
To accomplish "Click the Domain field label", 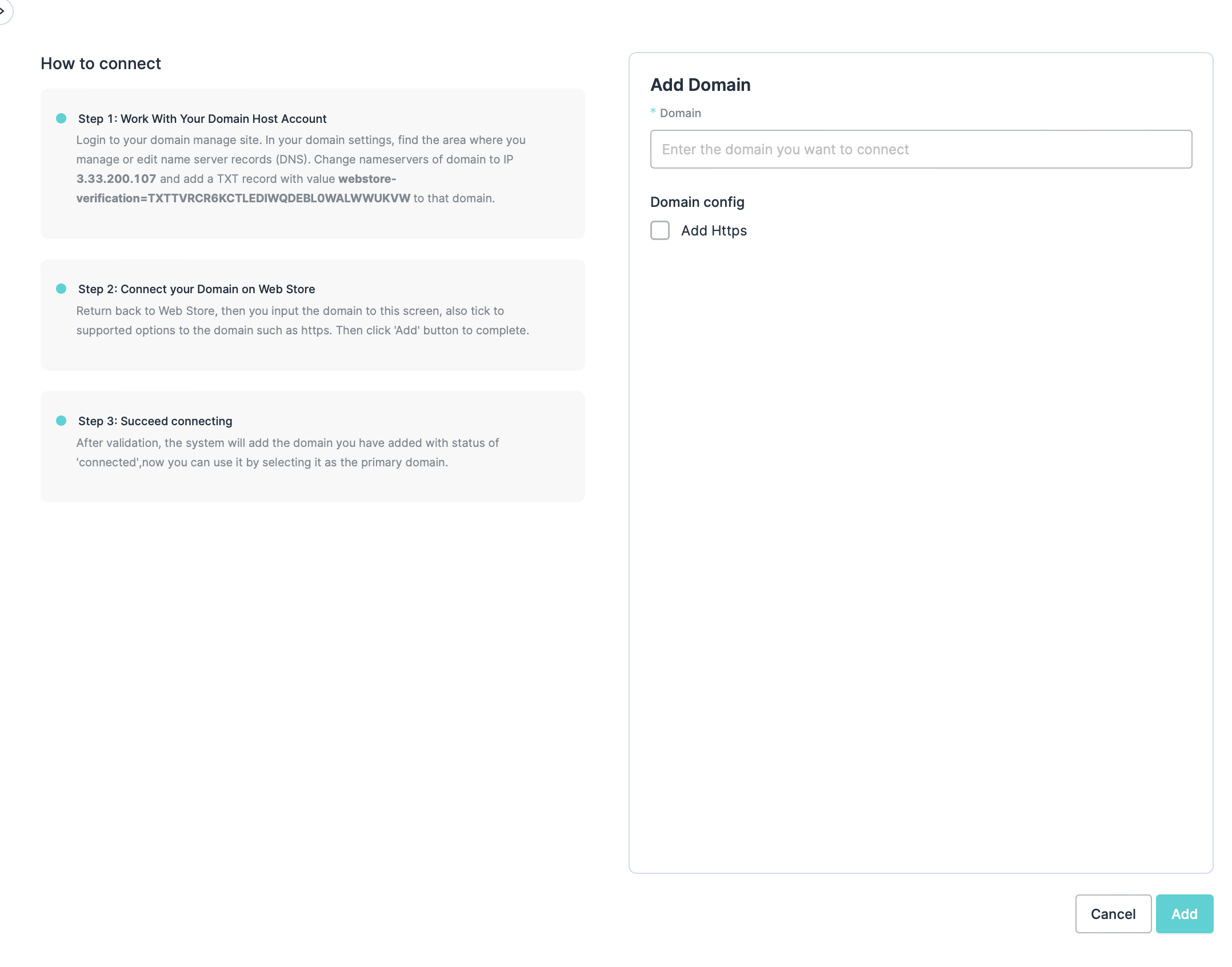I will click(x=680, y=113).
